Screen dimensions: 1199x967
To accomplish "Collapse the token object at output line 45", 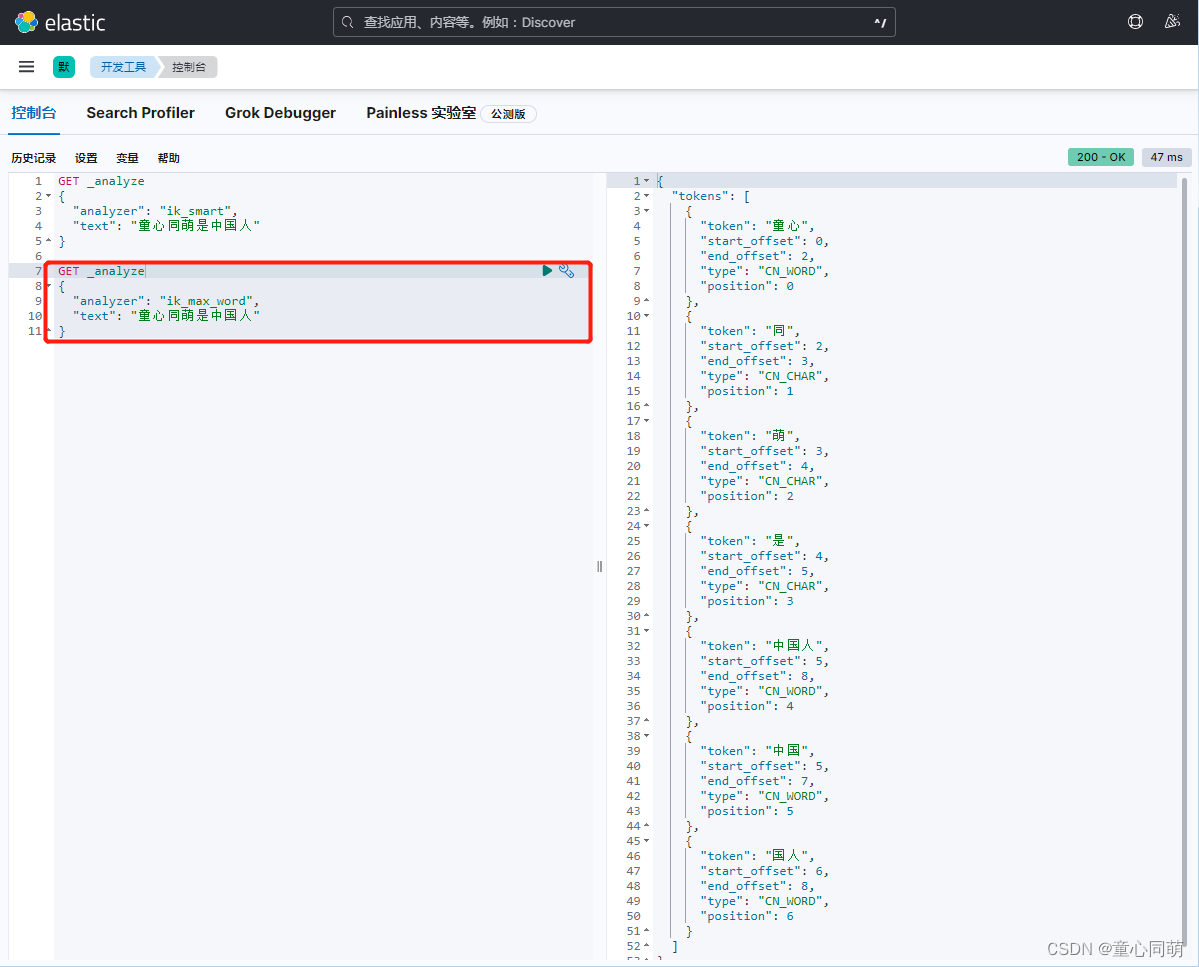I will click(x=647, y=841).
